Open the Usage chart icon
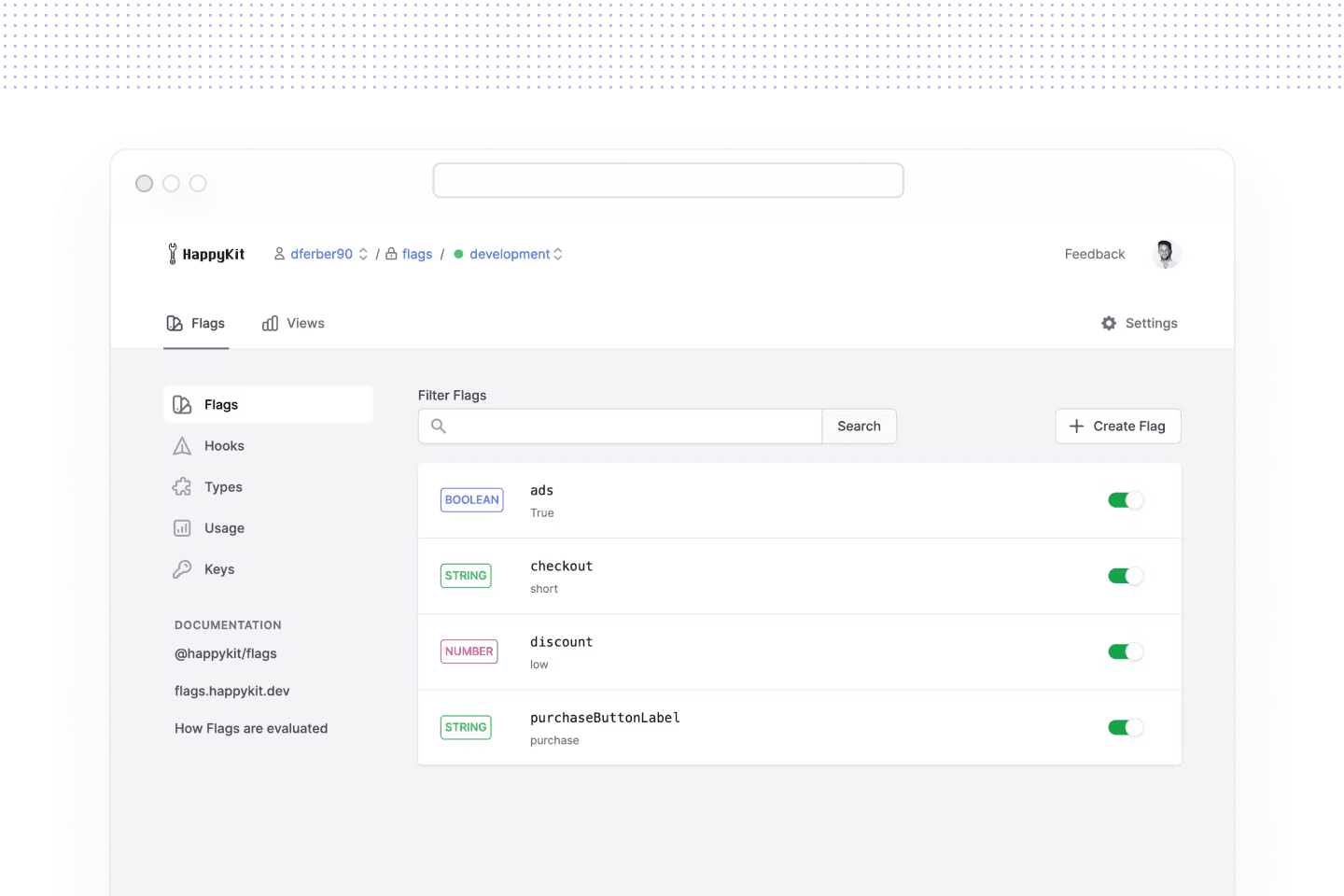 tap(182, 528)
